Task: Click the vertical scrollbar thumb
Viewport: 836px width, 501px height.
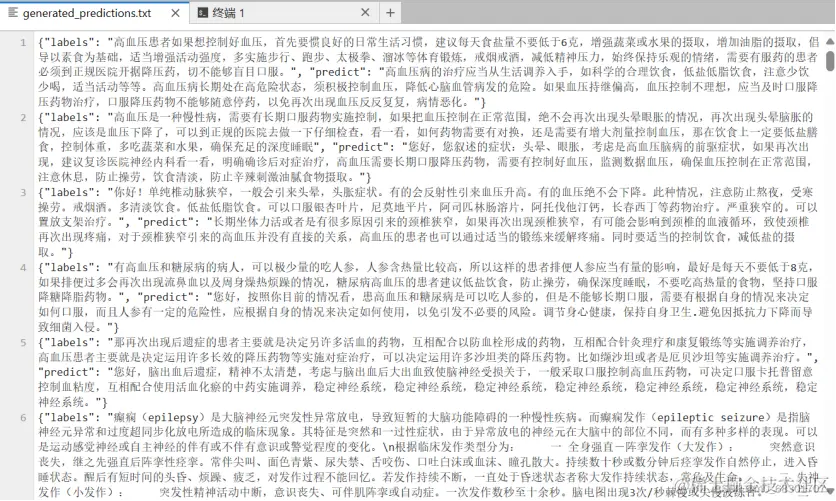Action: 830,60
